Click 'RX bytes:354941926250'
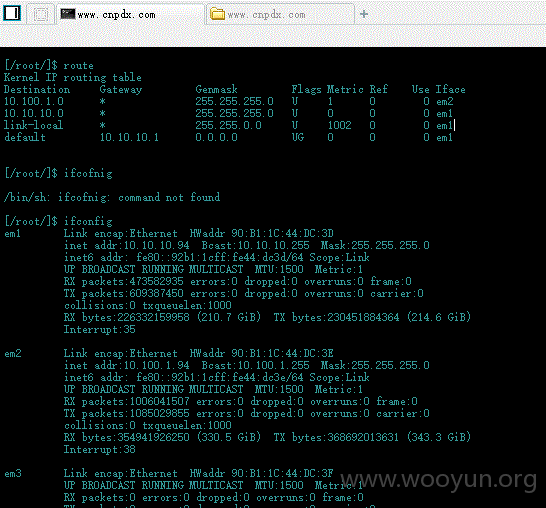The width and height of the screenshot is (546, 508). [127, 437]
